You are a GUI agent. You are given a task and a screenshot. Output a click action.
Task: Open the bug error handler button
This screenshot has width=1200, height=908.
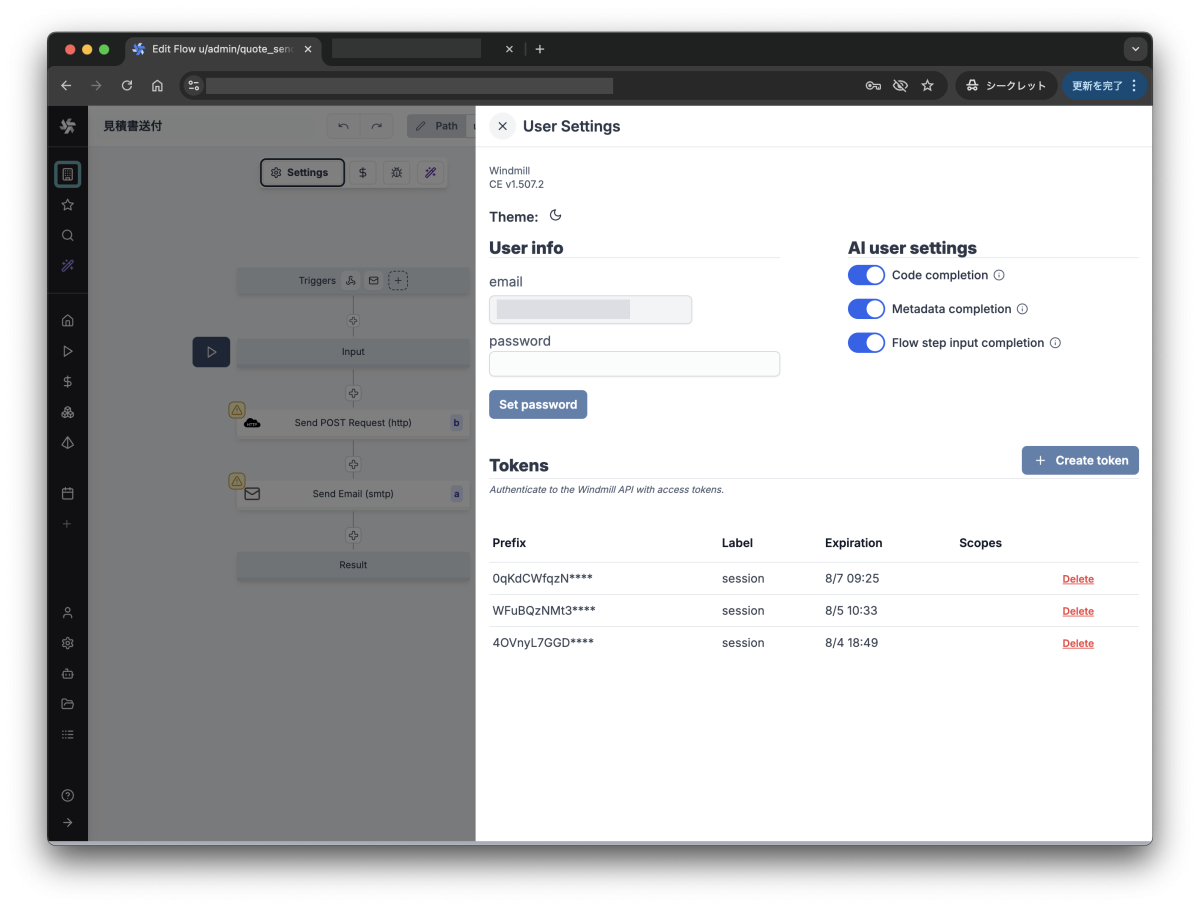397,173
